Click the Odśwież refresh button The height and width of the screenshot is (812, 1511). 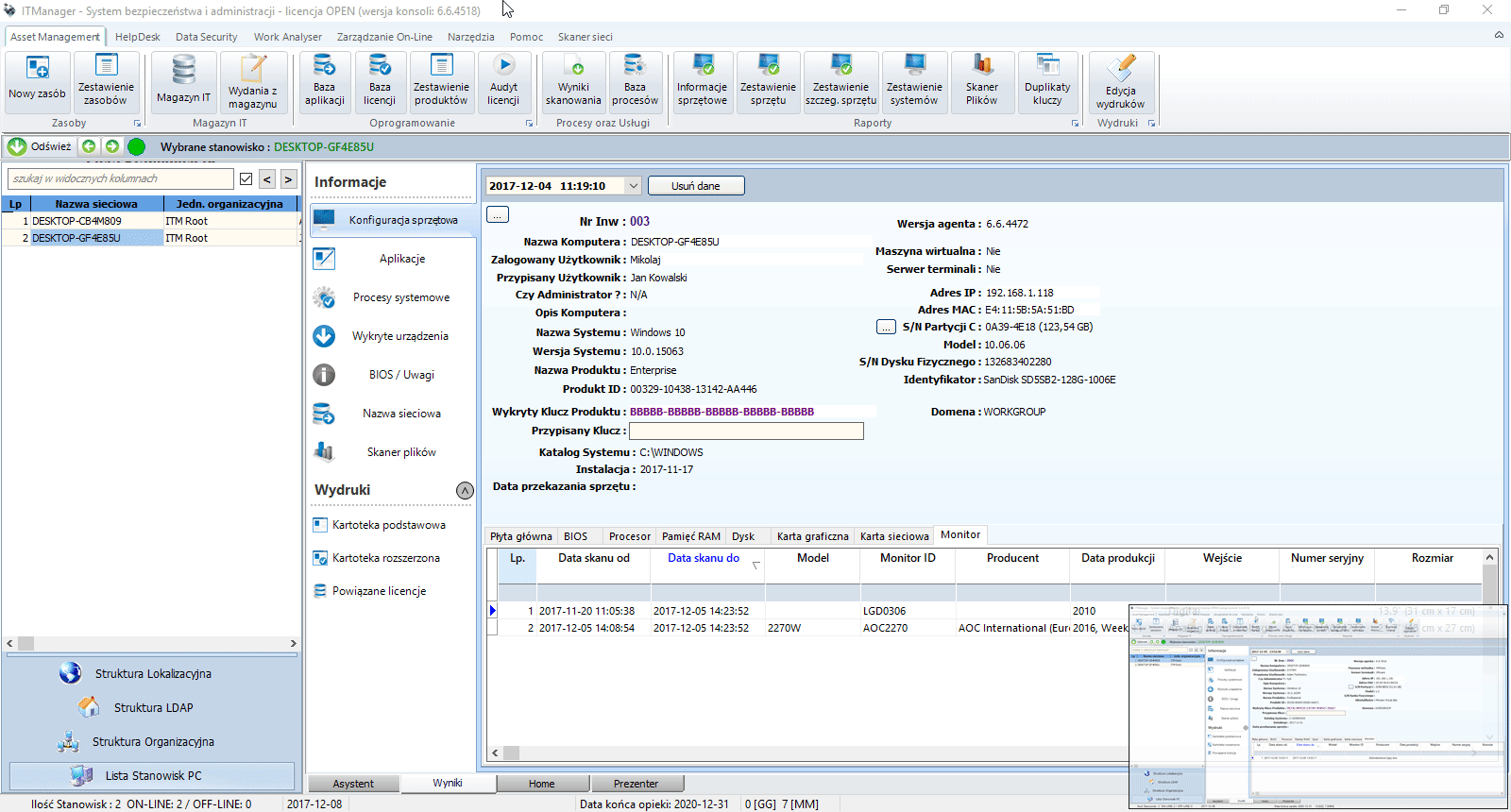40,146
